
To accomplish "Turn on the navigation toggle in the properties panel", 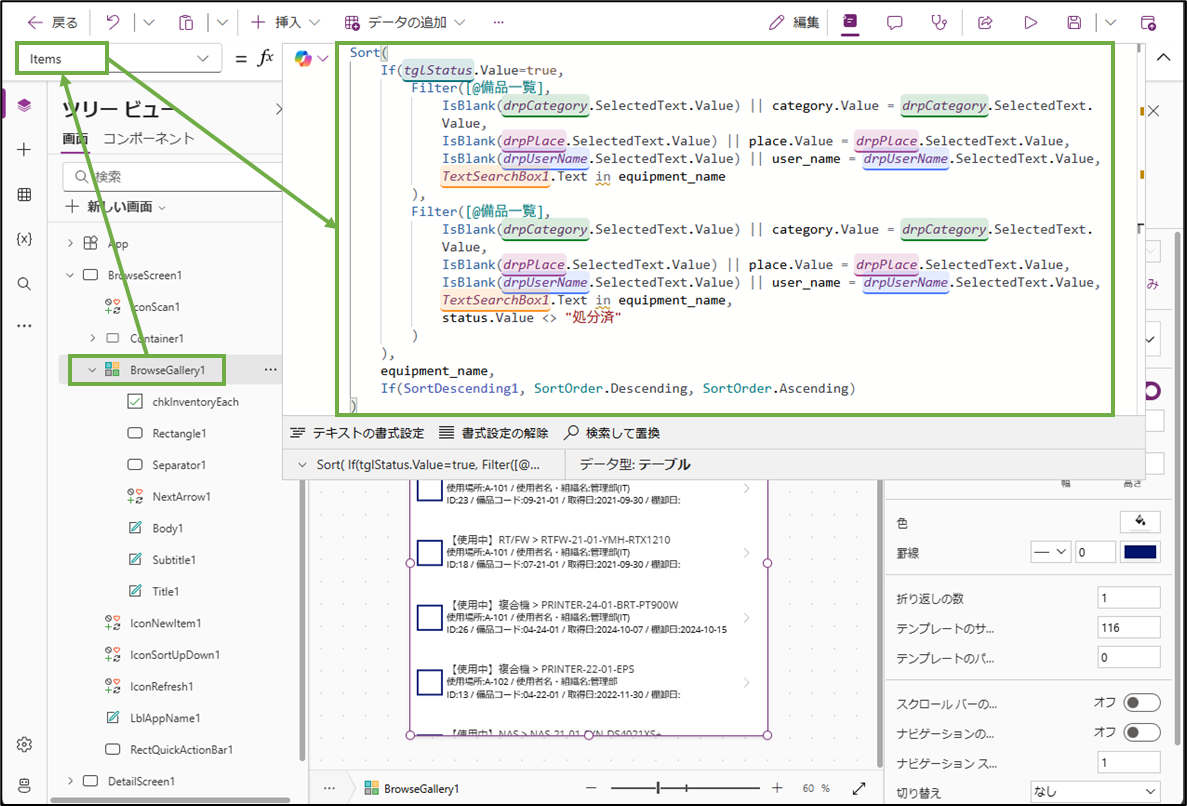I will coord(1142,732).
